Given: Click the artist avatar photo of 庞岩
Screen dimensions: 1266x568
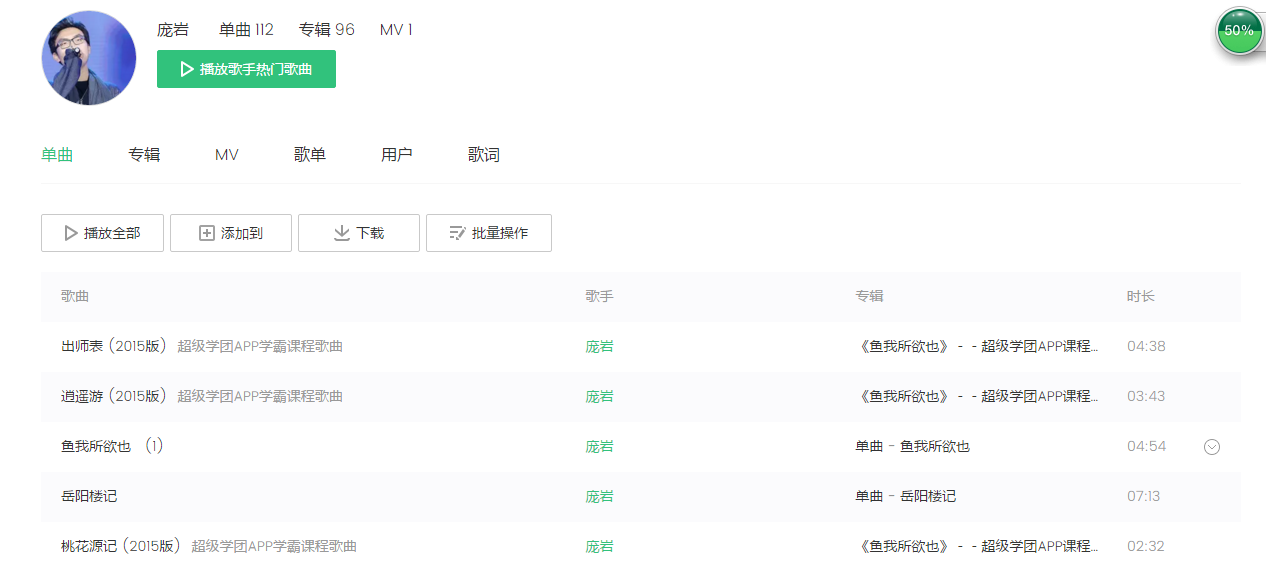Looking at the screenshot, I should pyautogui.click(x=89, y=58).
